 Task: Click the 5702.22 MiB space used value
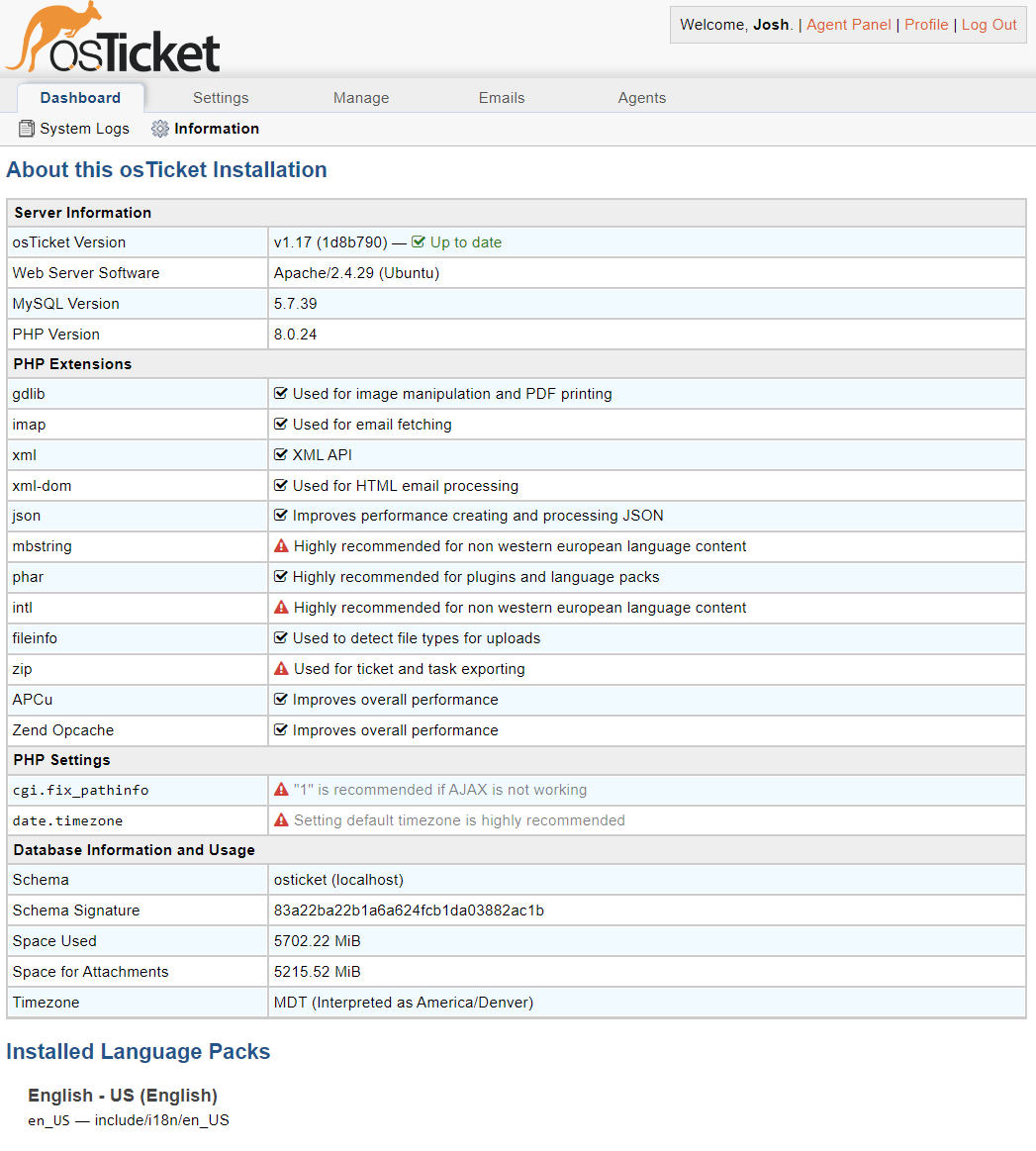coord(318,941)
